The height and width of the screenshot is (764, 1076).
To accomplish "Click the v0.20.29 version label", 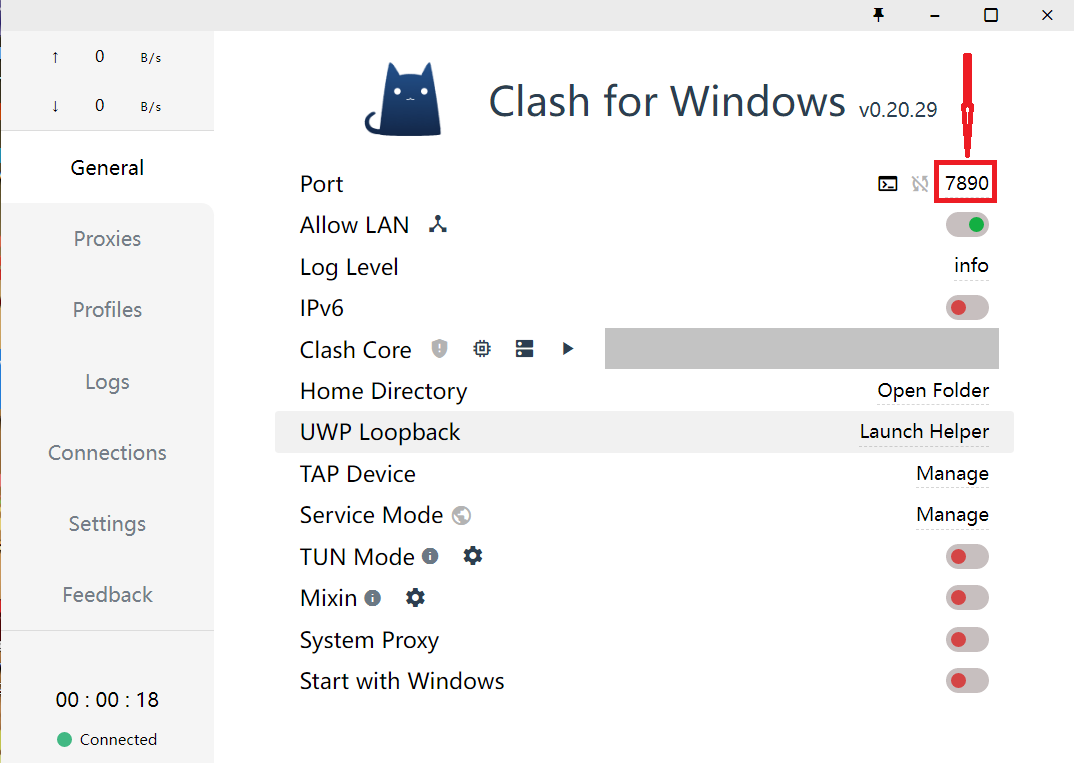I will 898,110.
